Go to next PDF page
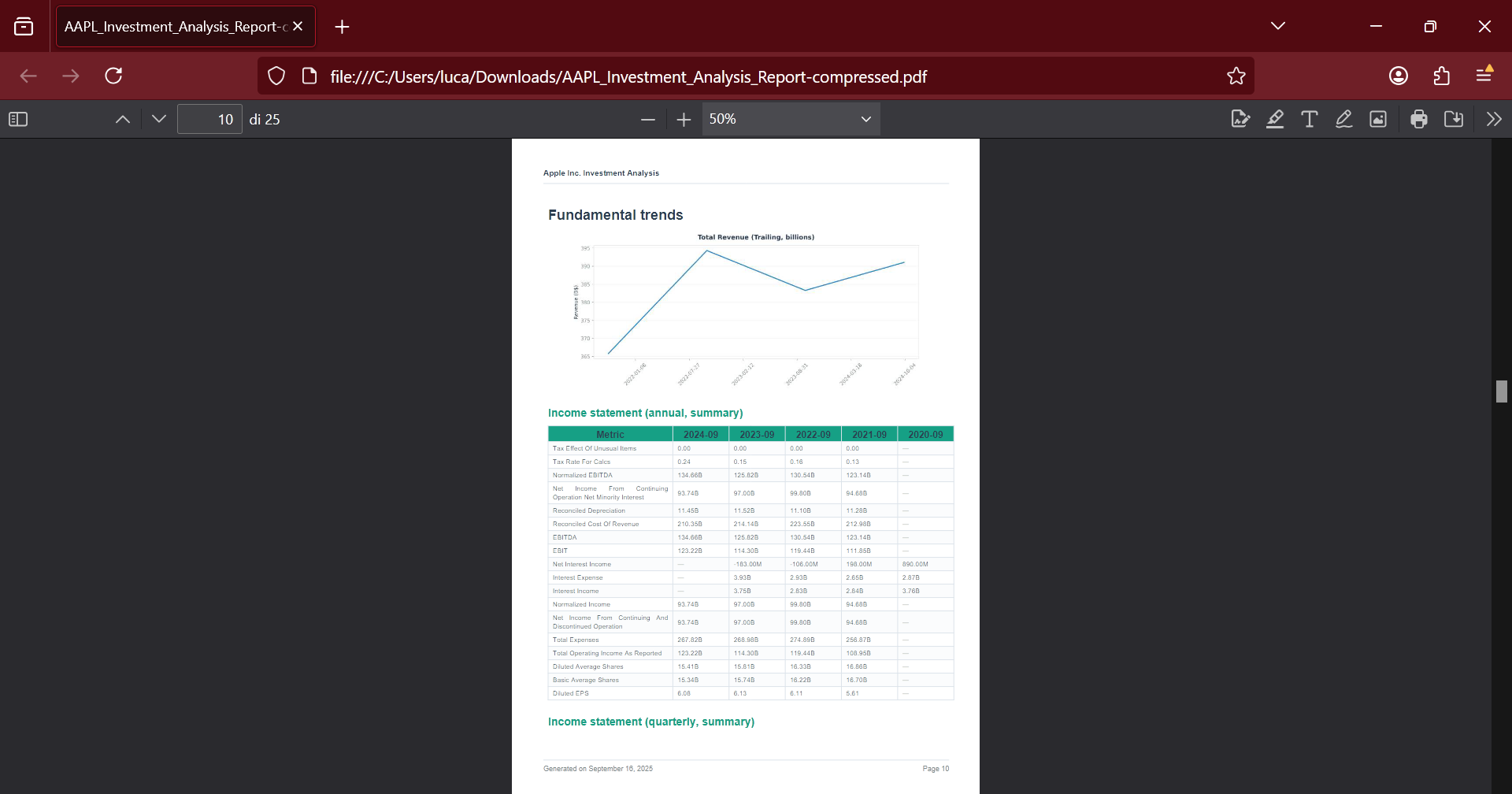Viewport: 1512px width, 794px height. click(x=159, y=119)
